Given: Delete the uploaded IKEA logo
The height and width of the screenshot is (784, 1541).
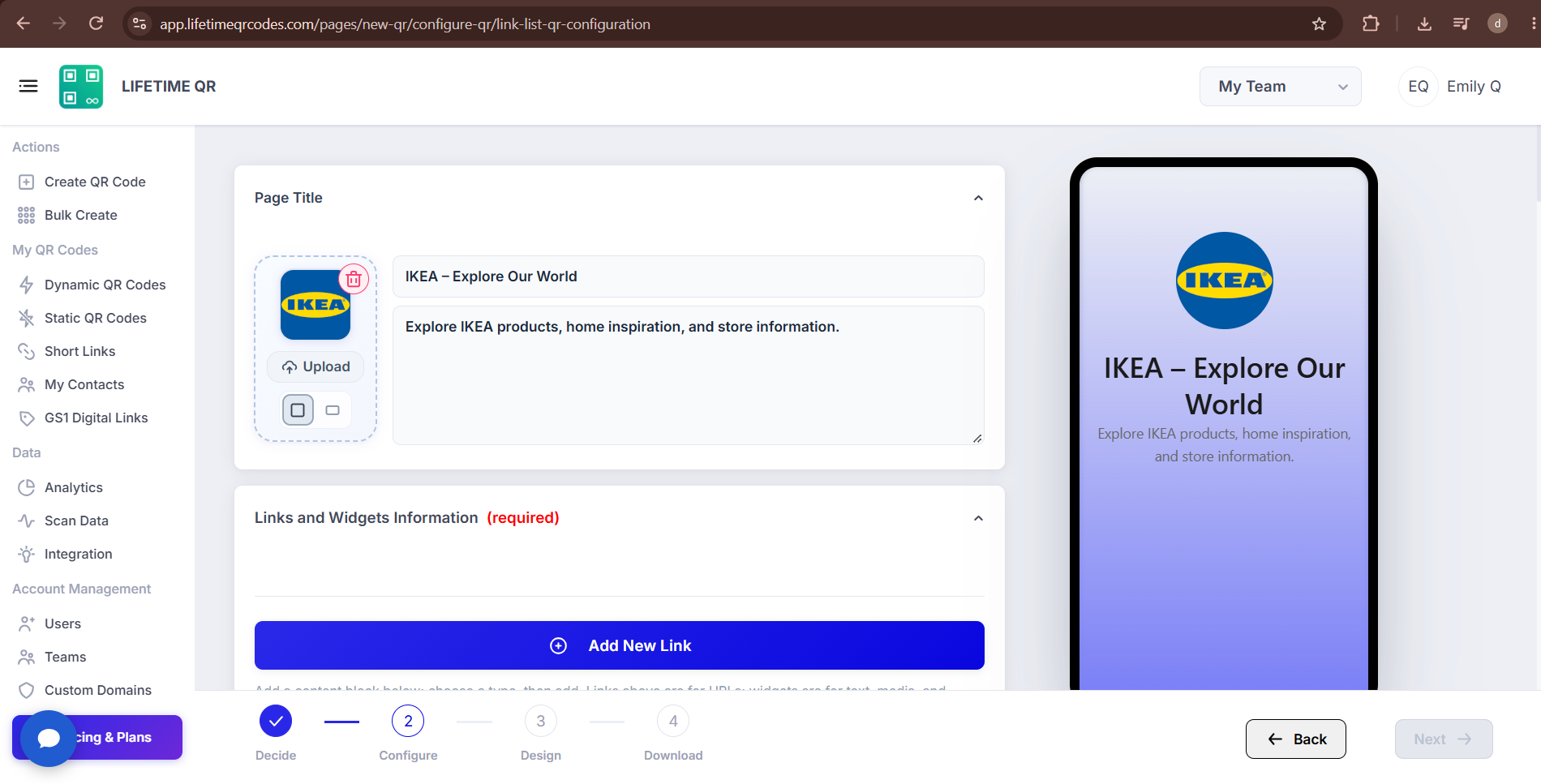Looking at the screenshot, I should (x=354, y=280).
